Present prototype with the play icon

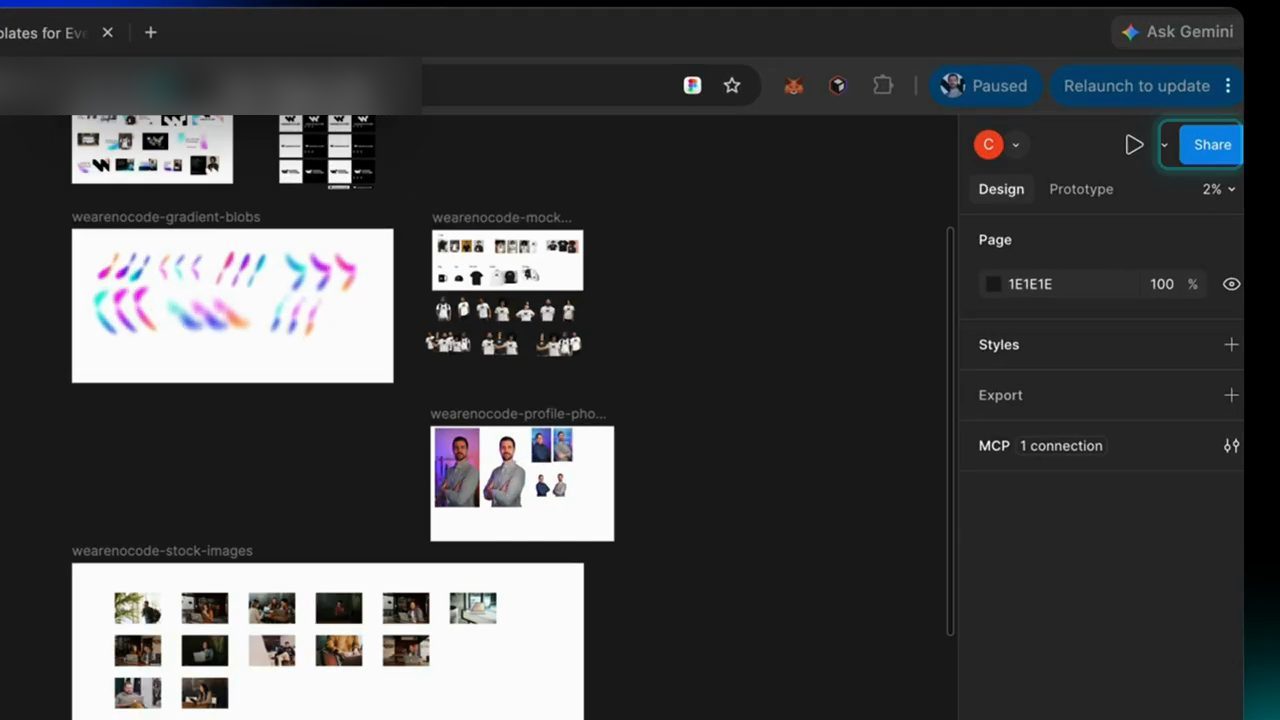tap(1134, 145)
